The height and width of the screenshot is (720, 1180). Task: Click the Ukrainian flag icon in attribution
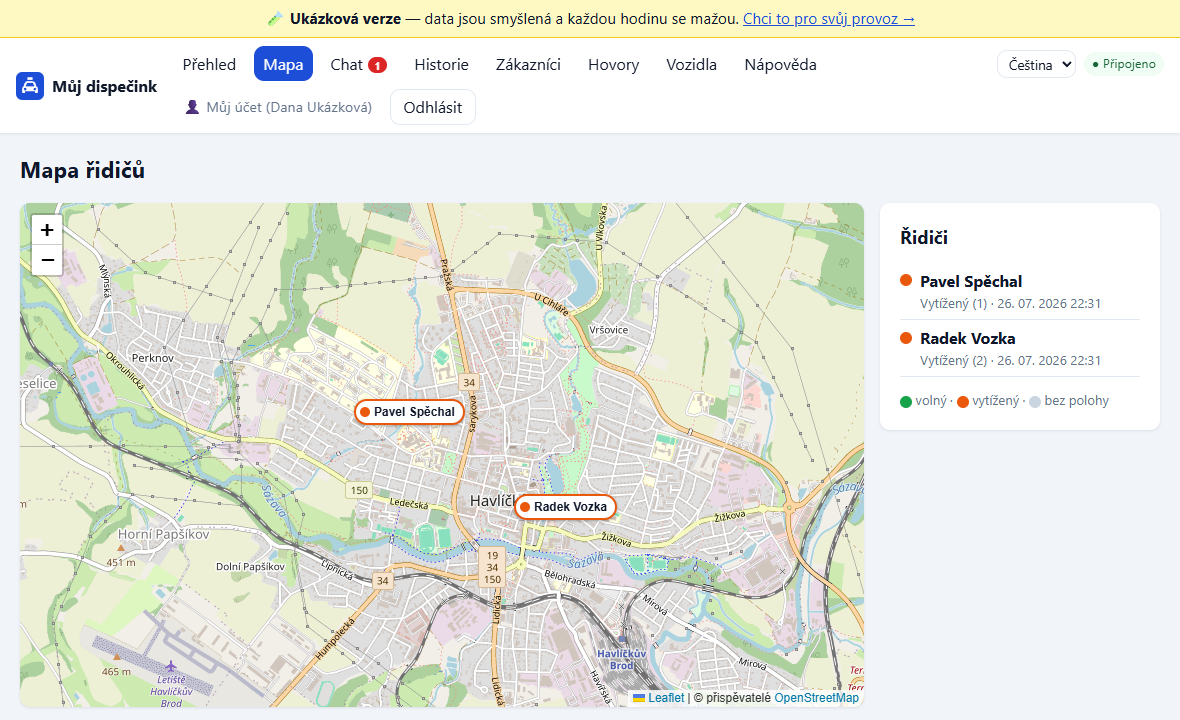click(639, 698)
